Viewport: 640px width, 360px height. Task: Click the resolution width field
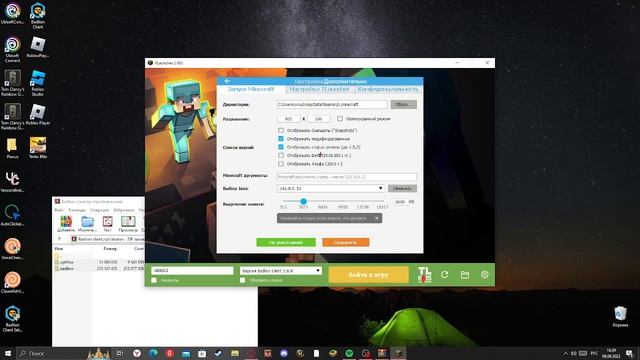[x=289, y=119]
